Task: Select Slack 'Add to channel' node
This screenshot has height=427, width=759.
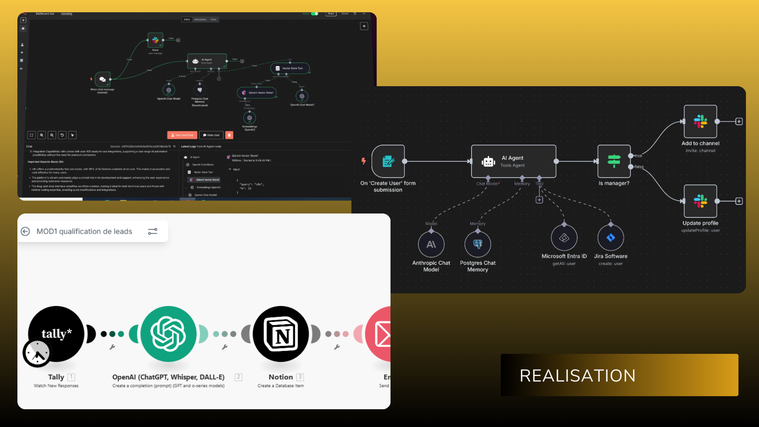Action: coord(700,122)
